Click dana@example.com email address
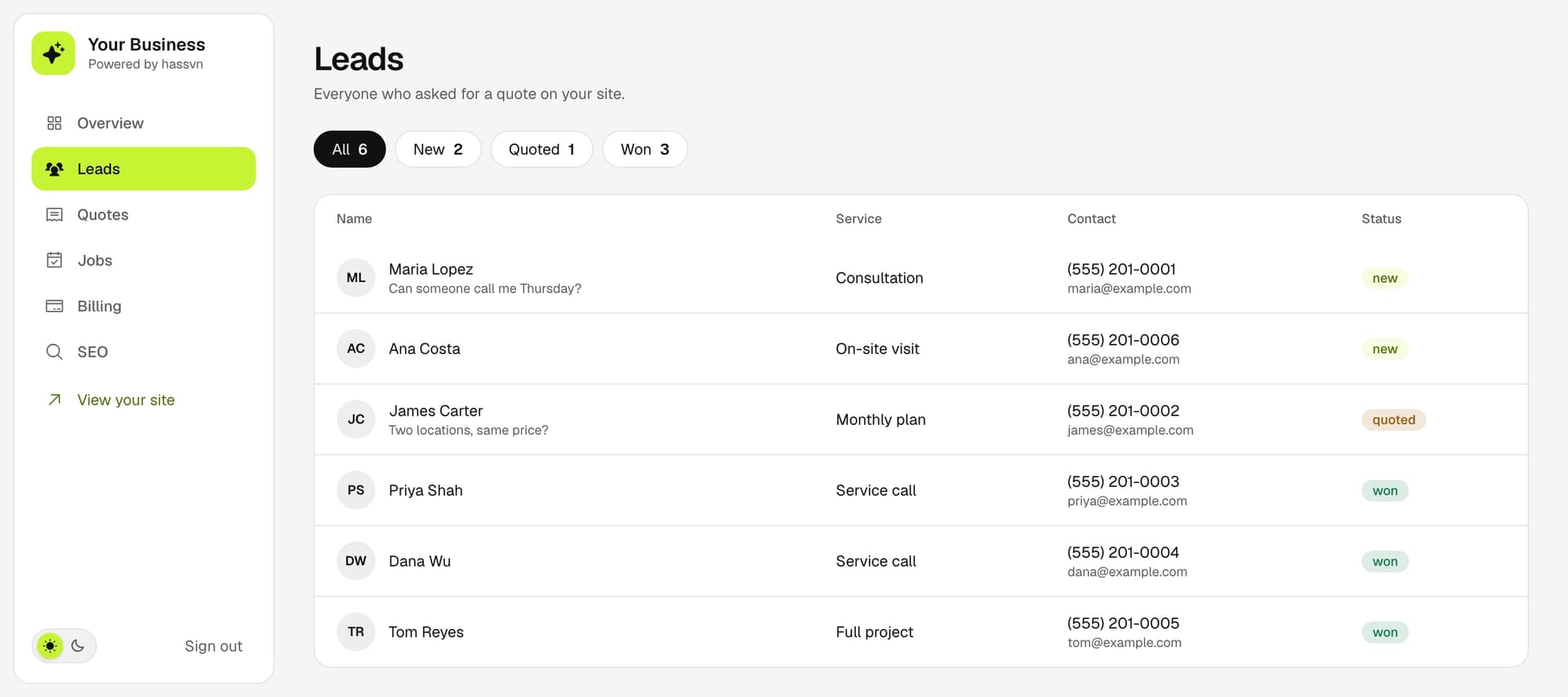The image size is (1568, 697). click(x=1127, y=572)
